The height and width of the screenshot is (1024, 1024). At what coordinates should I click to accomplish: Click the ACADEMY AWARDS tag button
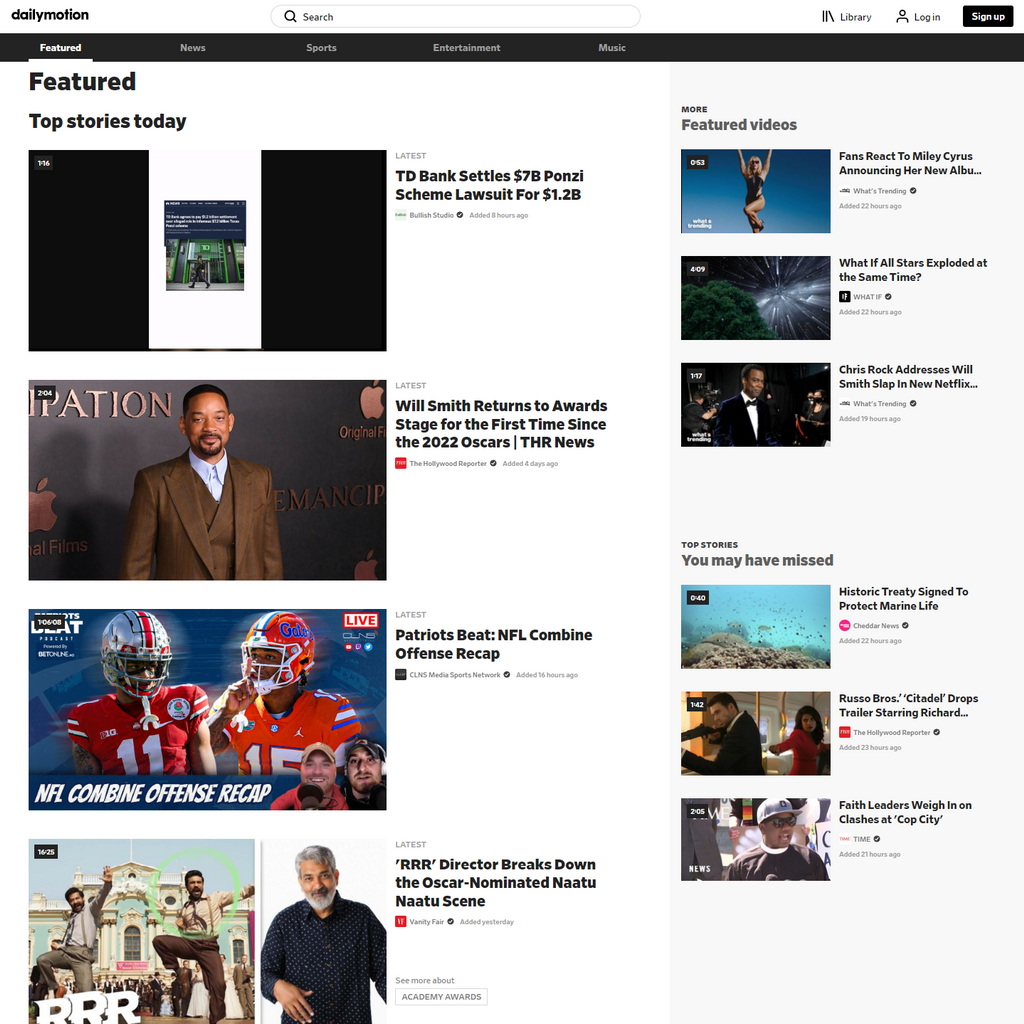441,997
